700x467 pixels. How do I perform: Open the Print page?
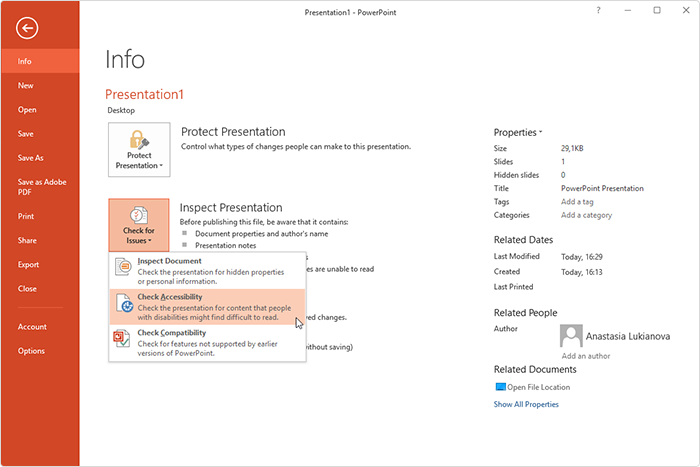40,216
